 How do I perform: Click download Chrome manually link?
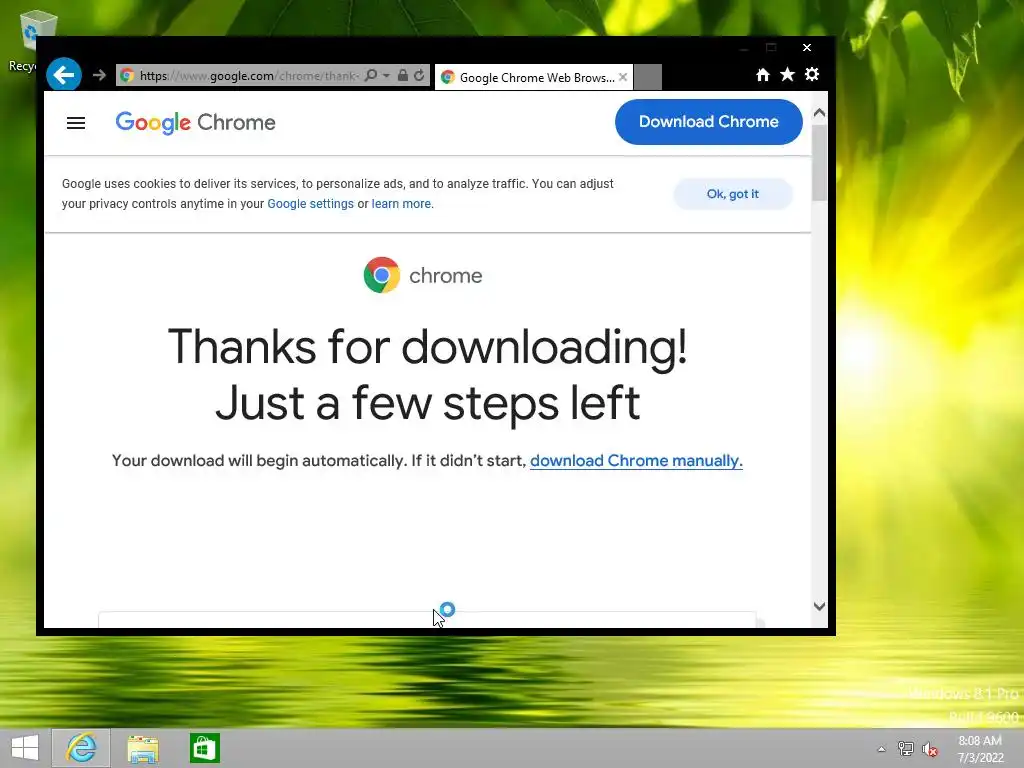636,461
